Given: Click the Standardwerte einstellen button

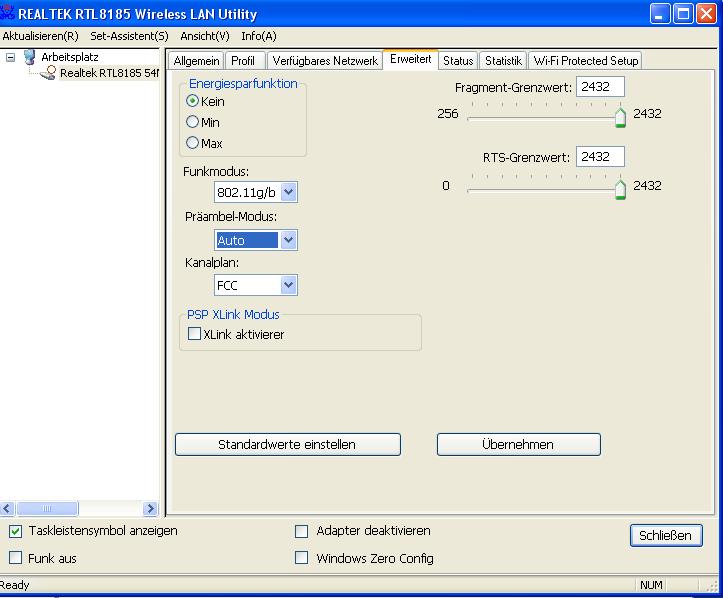Looking at the screenshot, I should pos(287,444).
